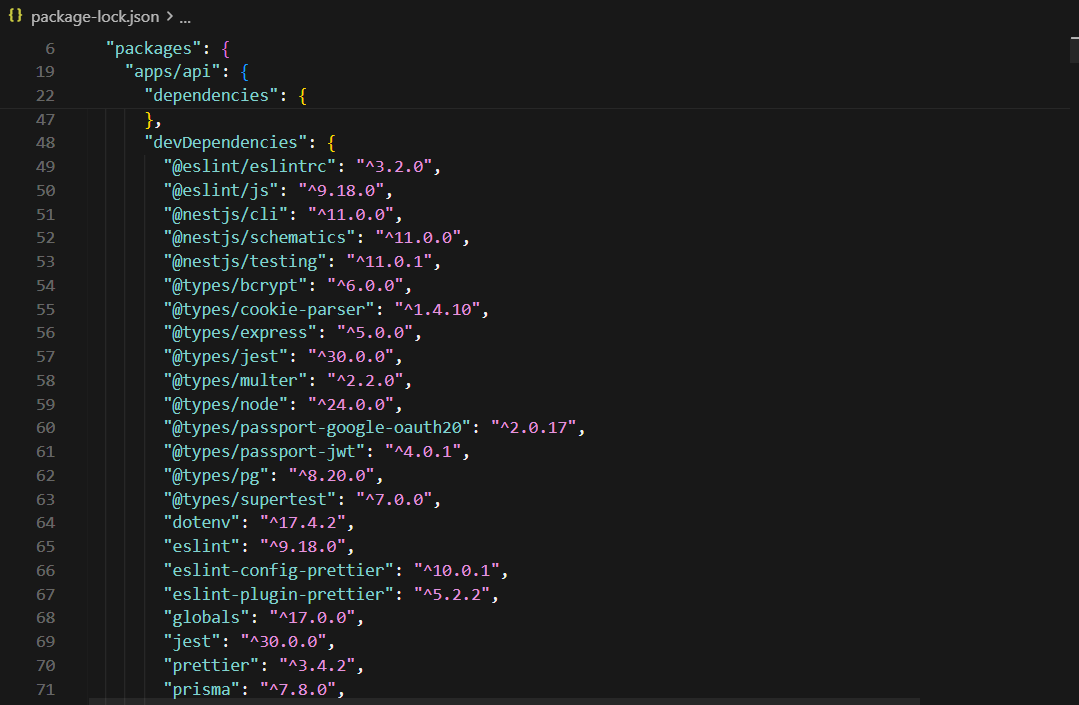Click the "^7.8.0" version value
Screen dimensions: 1079x705
(x=297, y=688)
